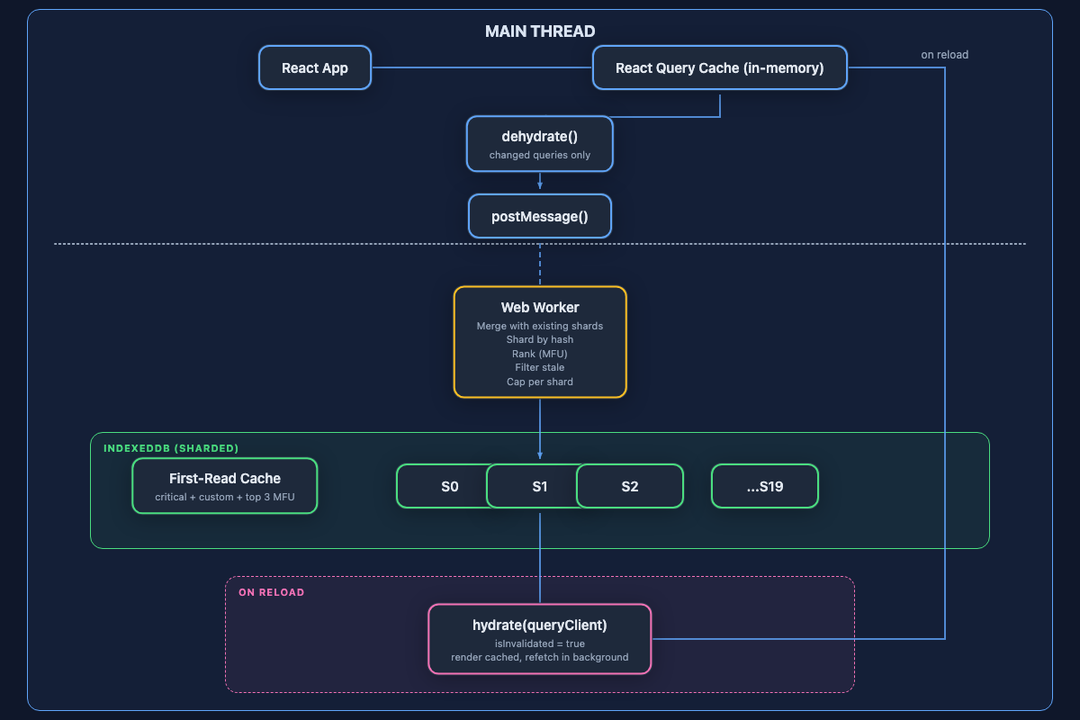Image resolution: width=1080 pixels, height=720 pixels.
Task: Click the MAIN THREAD heading
Action: (540, 31)
